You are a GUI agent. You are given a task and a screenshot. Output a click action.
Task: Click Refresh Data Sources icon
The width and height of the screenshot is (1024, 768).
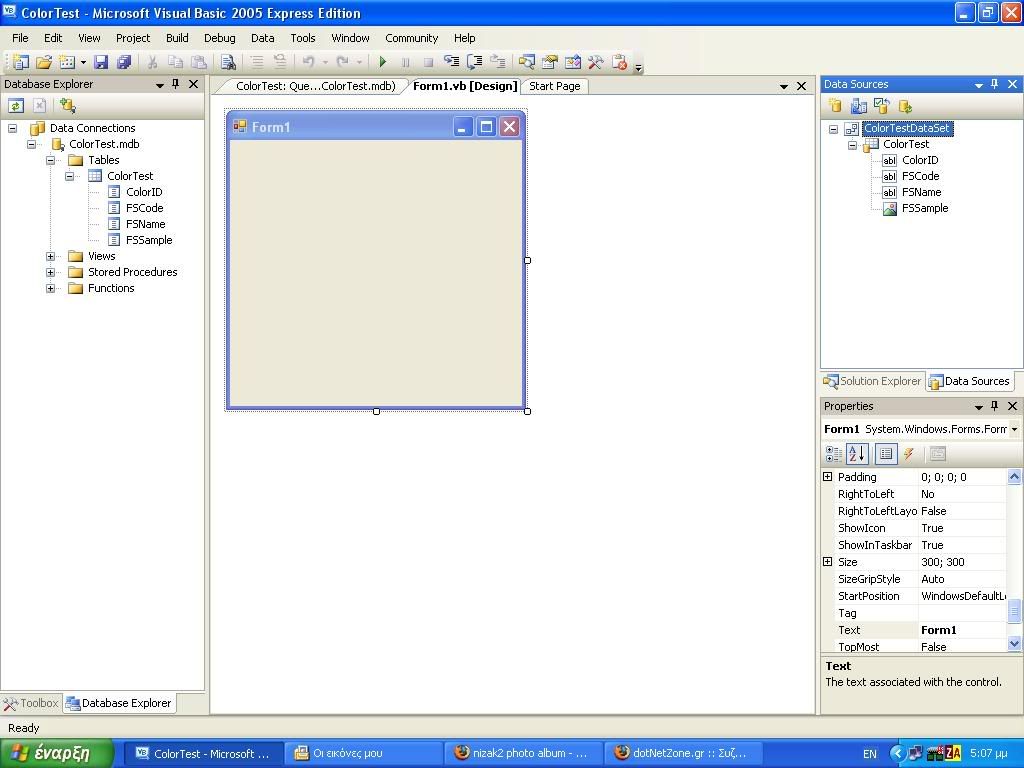tap(905, 106)
